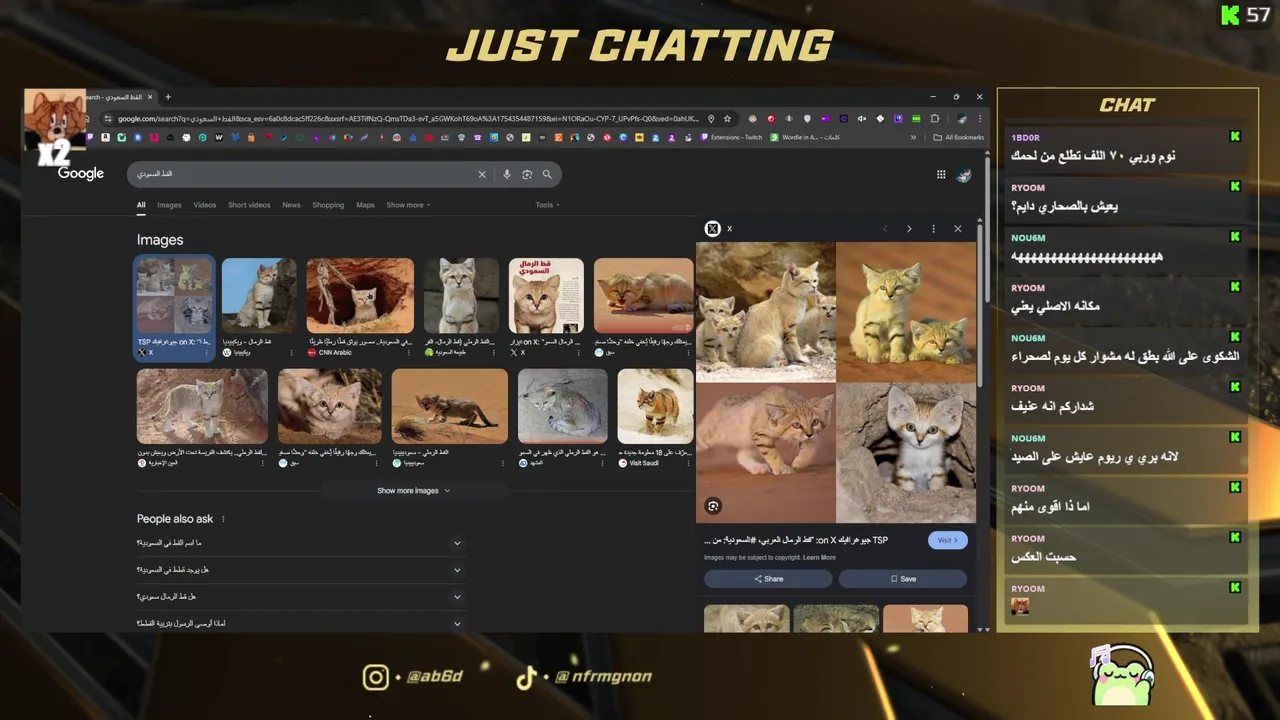Image resolution: width=1280 pixels, height=720 pixels.
Task: Expand Show more images
Action: tap(413, 491)
